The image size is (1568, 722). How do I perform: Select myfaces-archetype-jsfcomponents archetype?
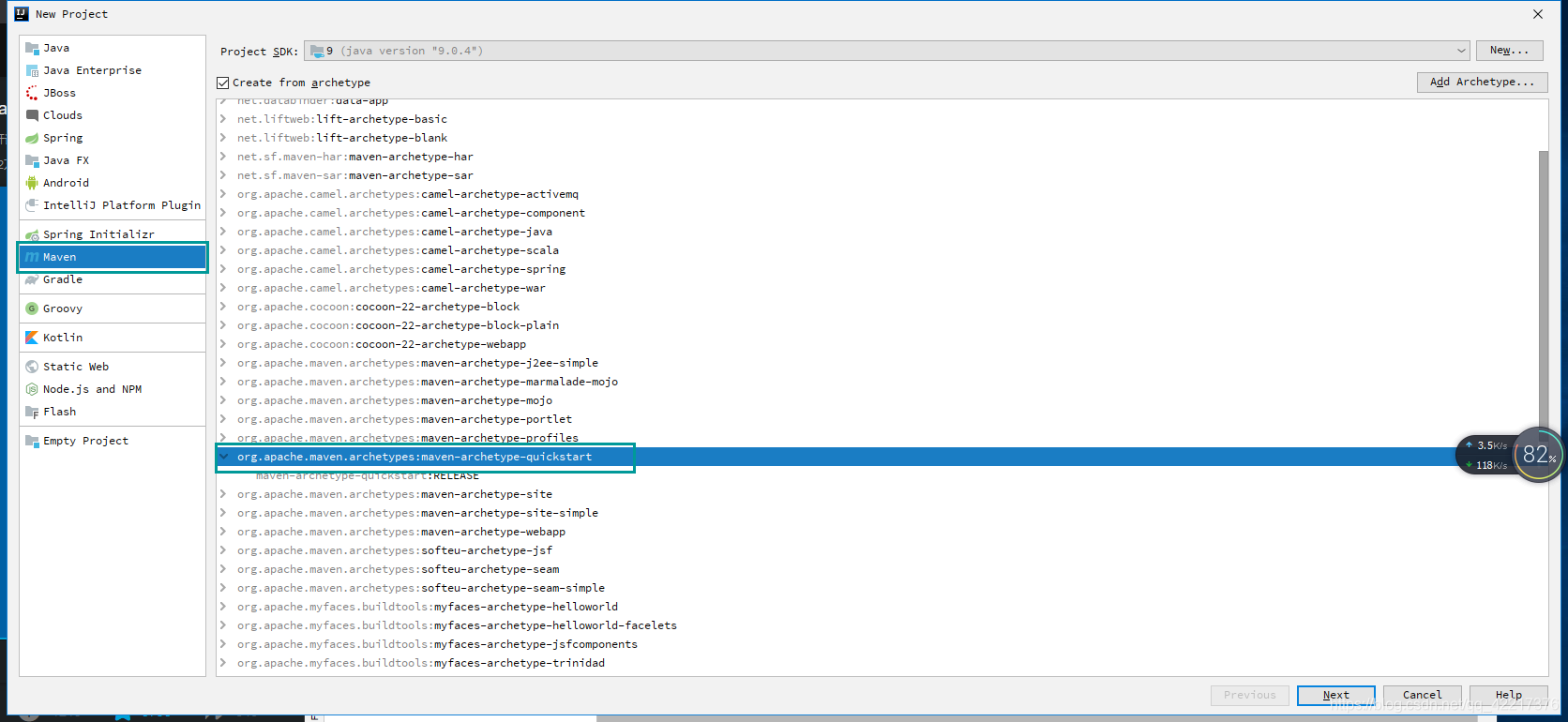pyautogui.click(x=437, y=644)
